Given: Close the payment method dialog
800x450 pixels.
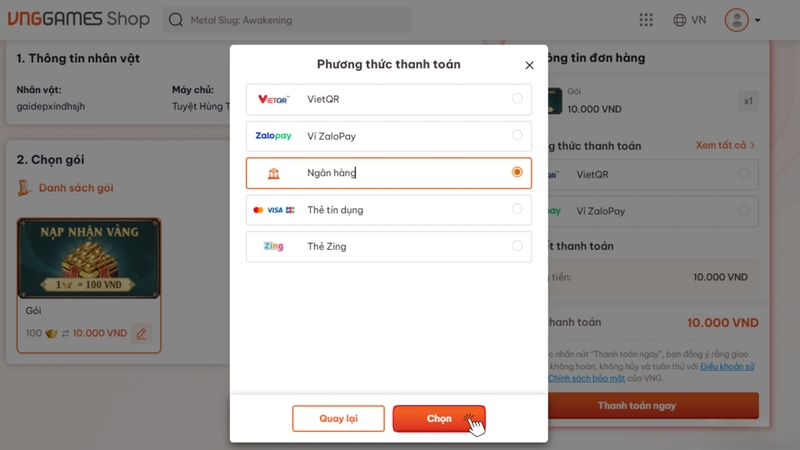Looking at the screenshot, I should pos(529,65).
